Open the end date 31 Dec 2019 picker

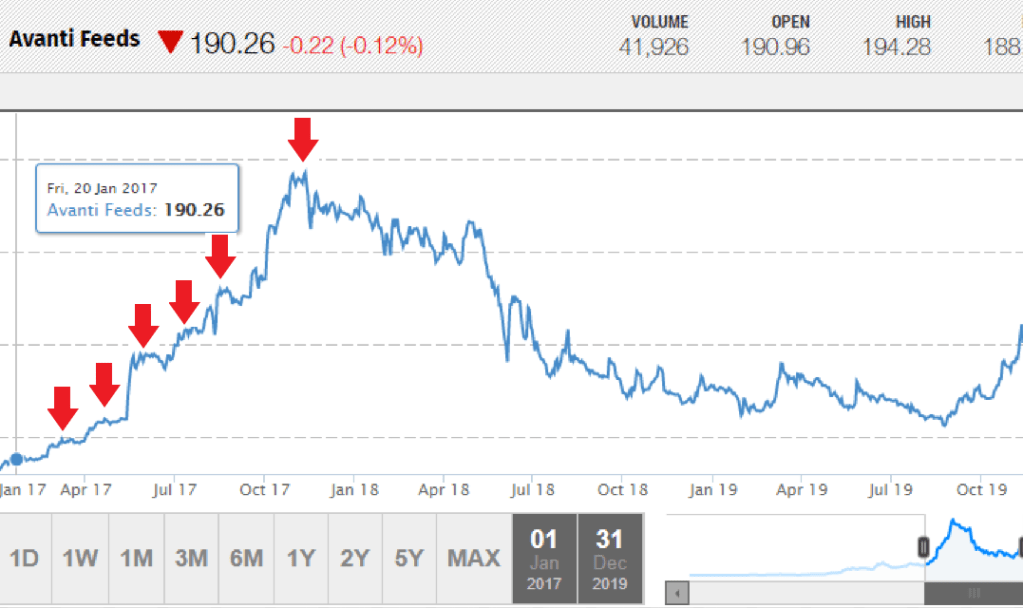(610, 558)
